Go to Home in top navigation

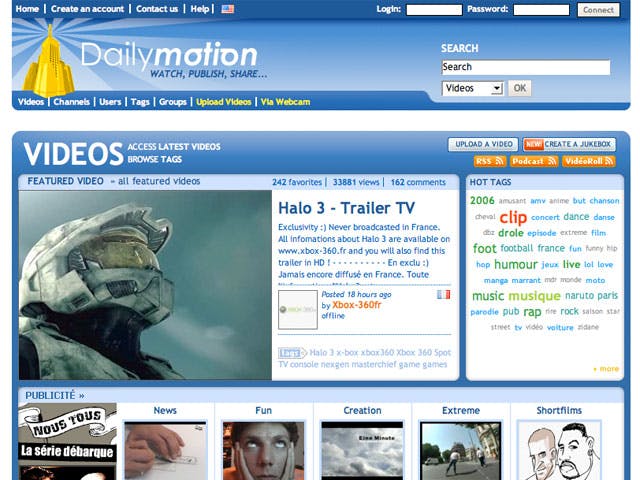coord(27,9)
